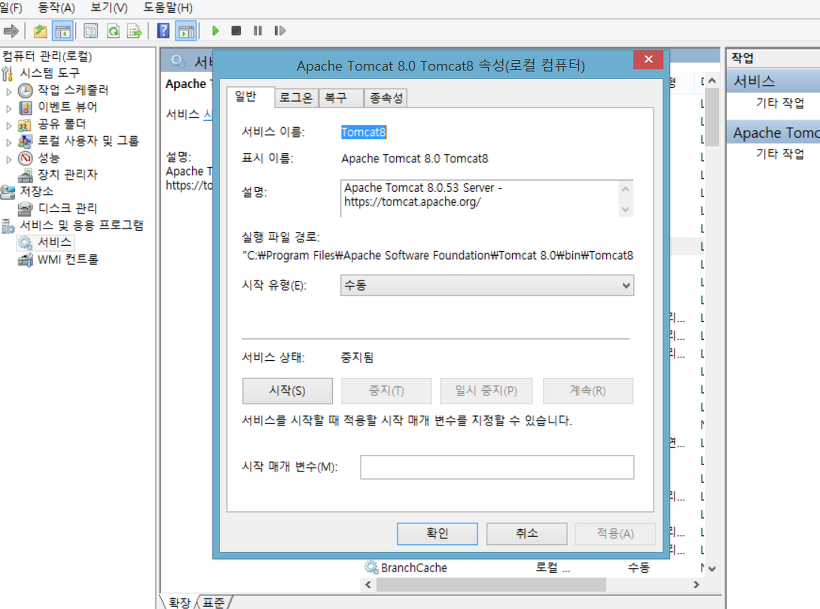Viewport: 820px width, 609px height.
Task: Toggle the show/hide console tree icon
Action: coord(63,31)
